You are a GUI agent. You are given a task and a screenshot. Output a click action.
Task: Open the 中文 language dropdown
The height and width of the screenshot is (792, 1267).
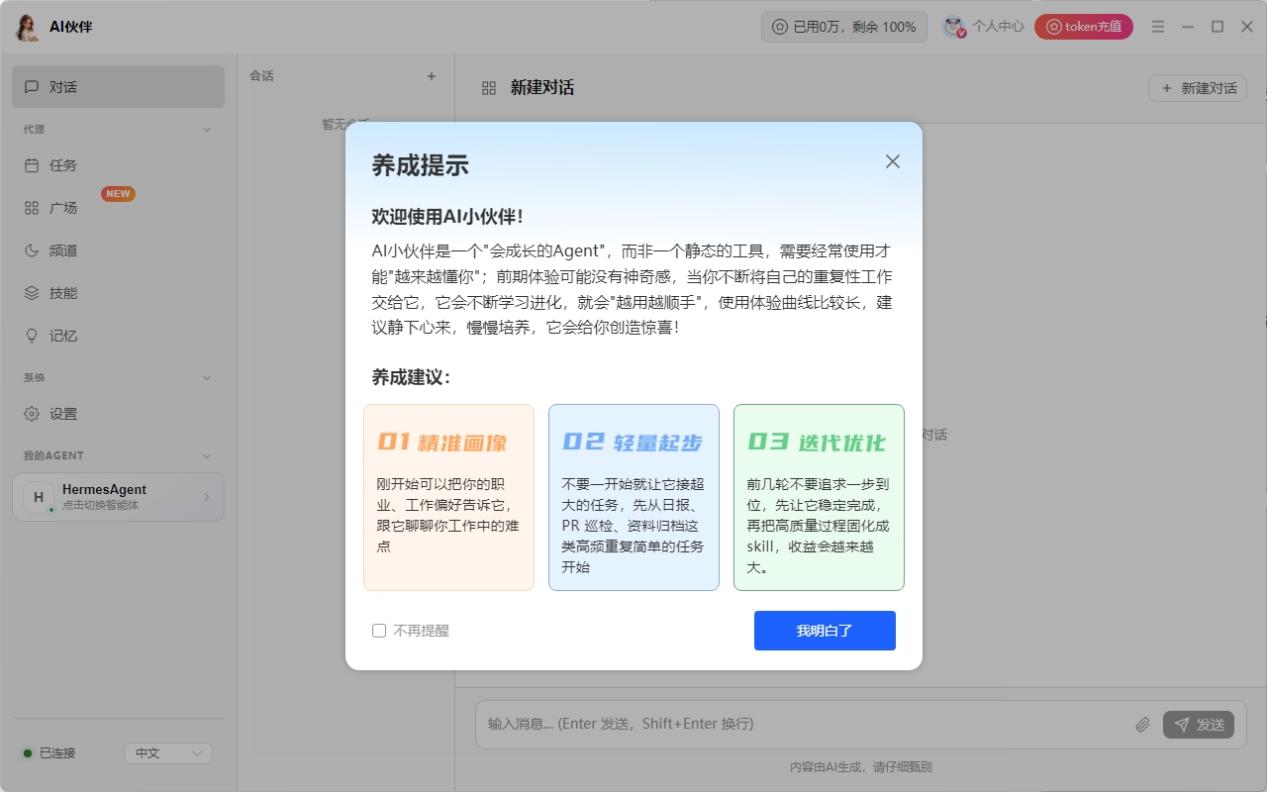[x=168, y=753]
